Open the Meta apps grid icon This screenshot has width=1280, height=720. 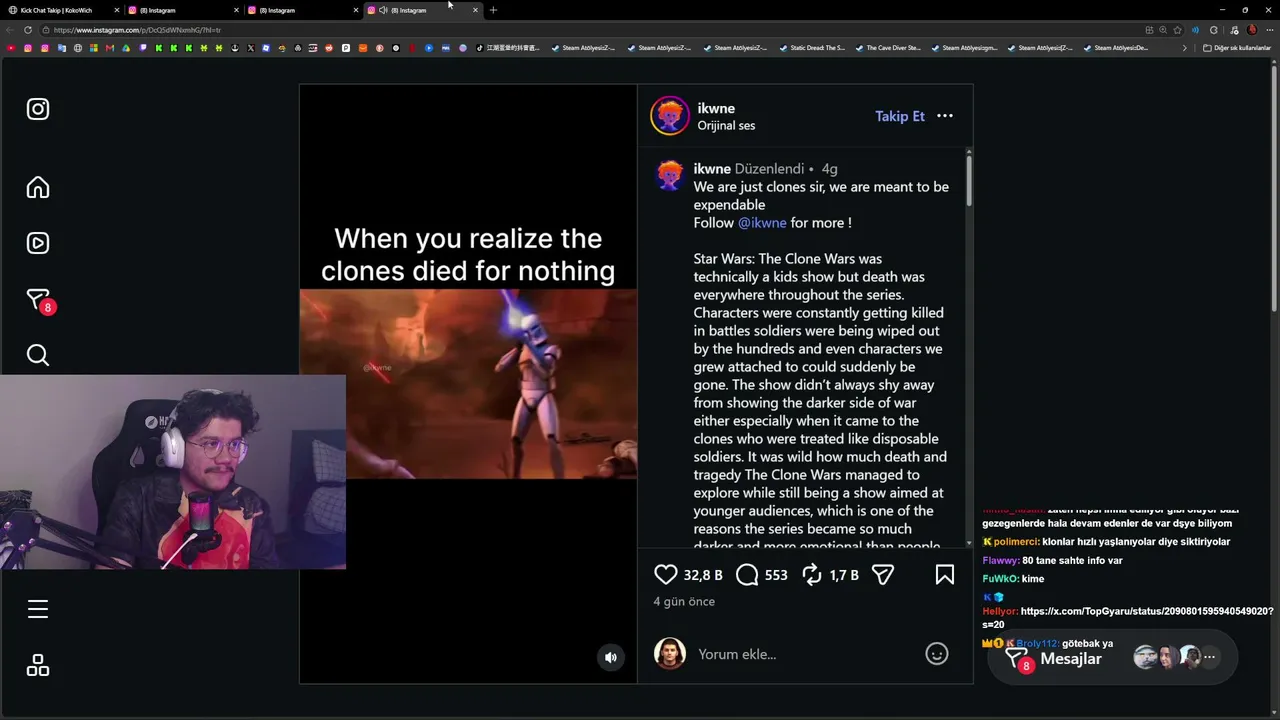click(38, 665)
